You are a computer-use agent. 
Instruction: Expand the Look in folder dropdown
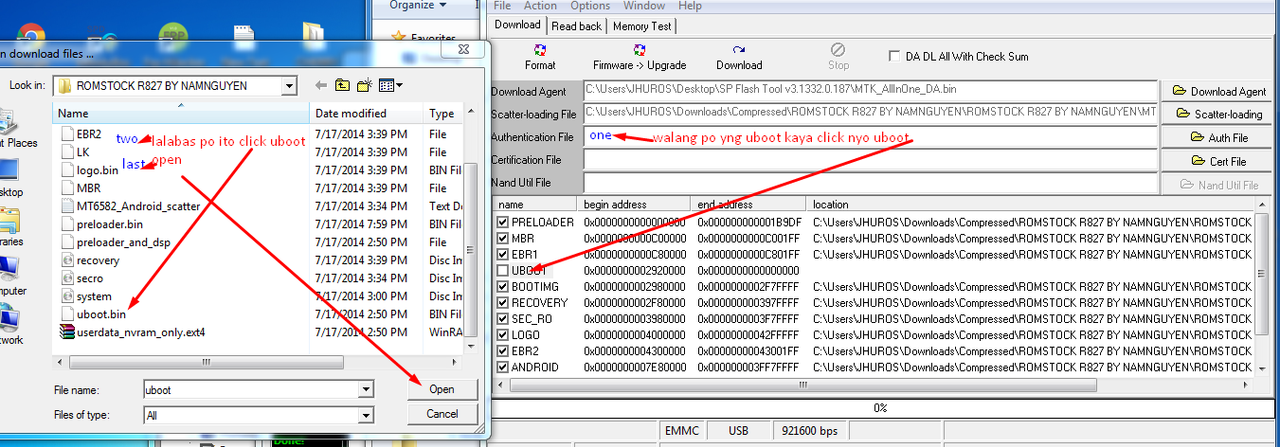point(288,86)
